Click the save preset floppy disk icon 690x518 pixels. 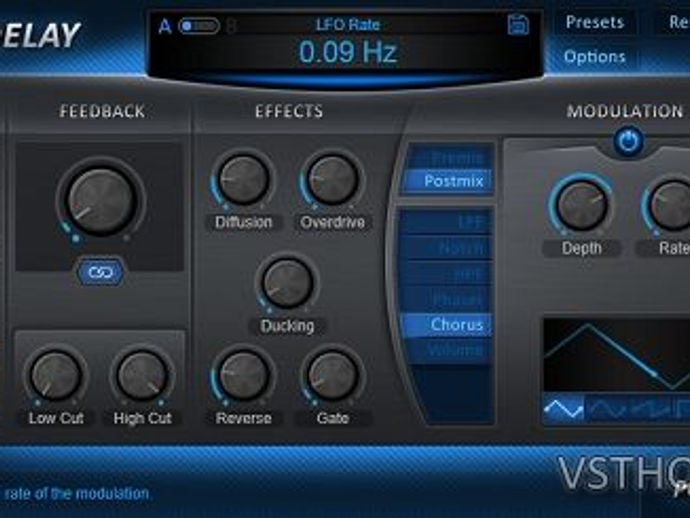pyautogui.click(x=518, y=25)
